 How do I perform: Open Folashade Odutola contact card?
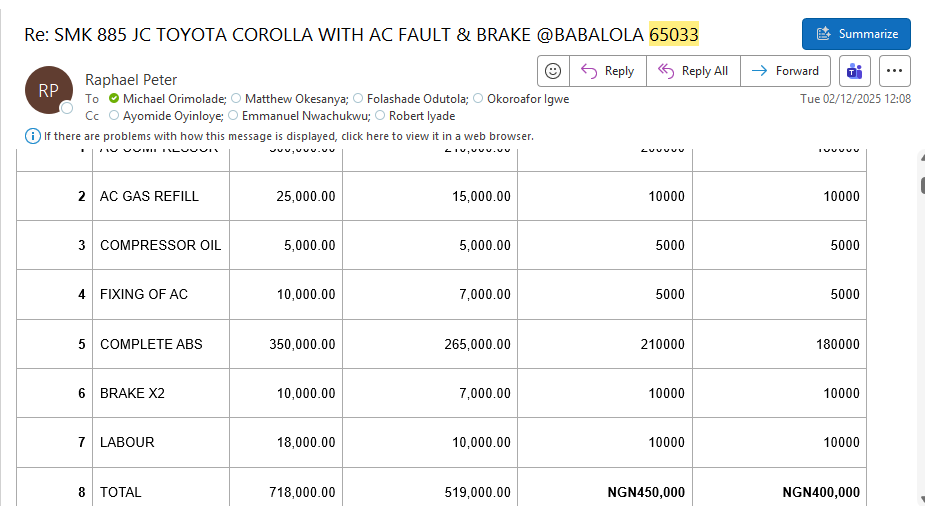pos(418,98)
